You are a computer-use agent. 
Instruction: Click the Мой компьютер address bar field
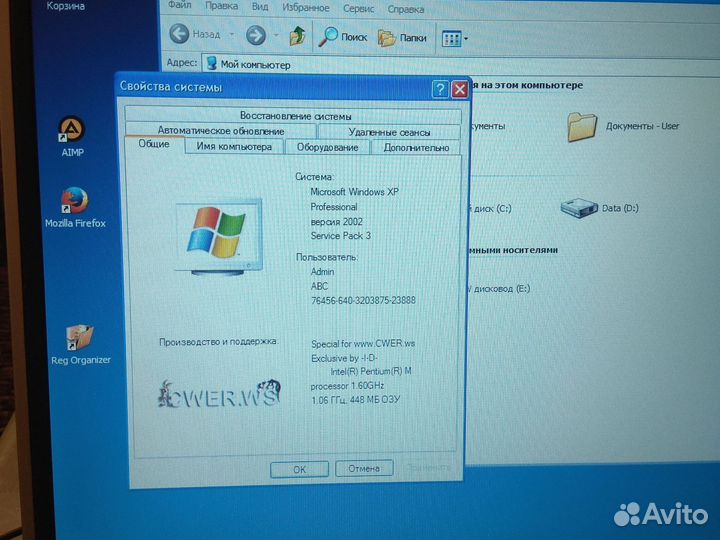pyautogui.click(x=459, y=66)
